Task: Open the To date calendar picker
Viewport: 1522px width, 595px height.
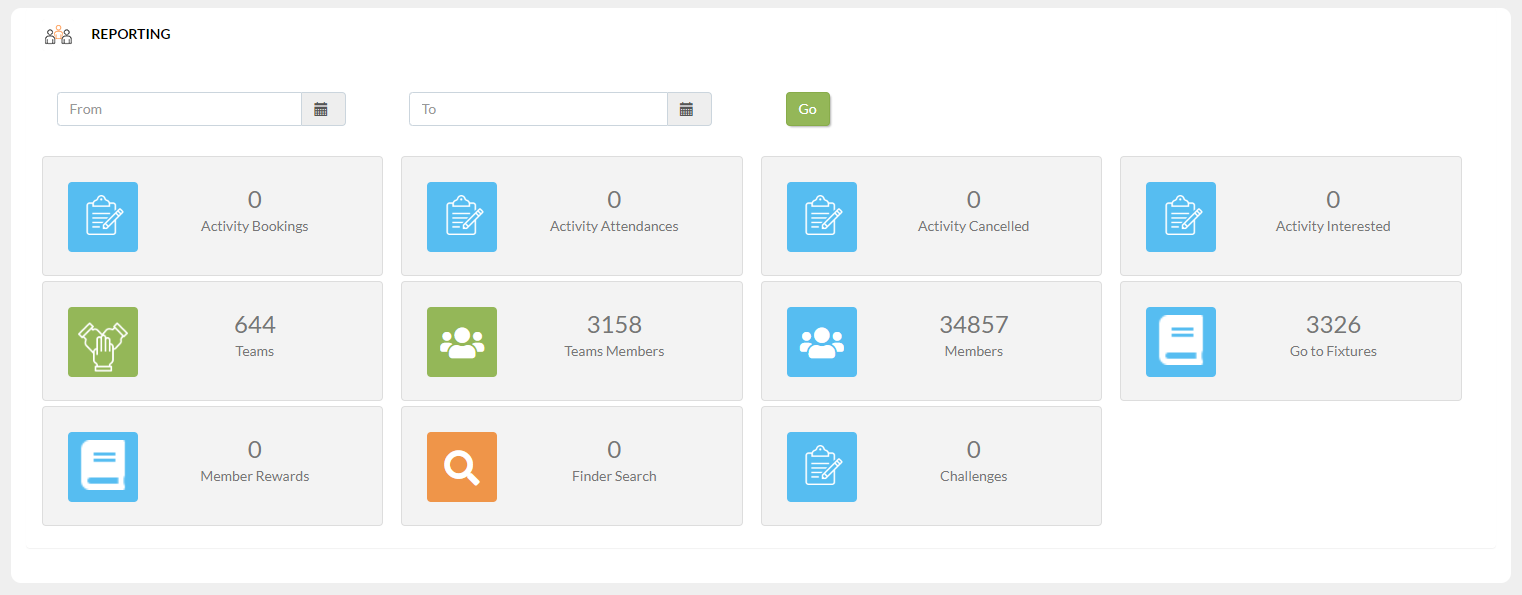Action: coord(689,109)
